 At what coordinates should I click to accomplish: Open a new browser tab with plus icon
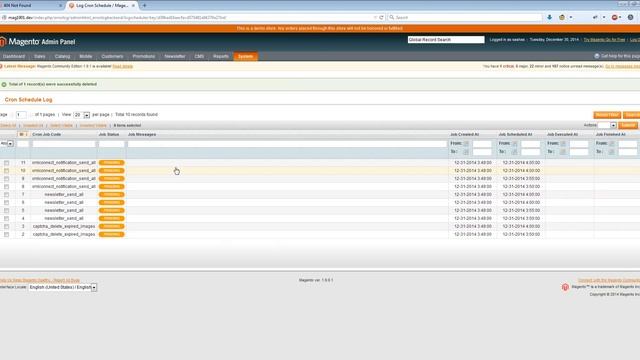[x=144, y=6]
